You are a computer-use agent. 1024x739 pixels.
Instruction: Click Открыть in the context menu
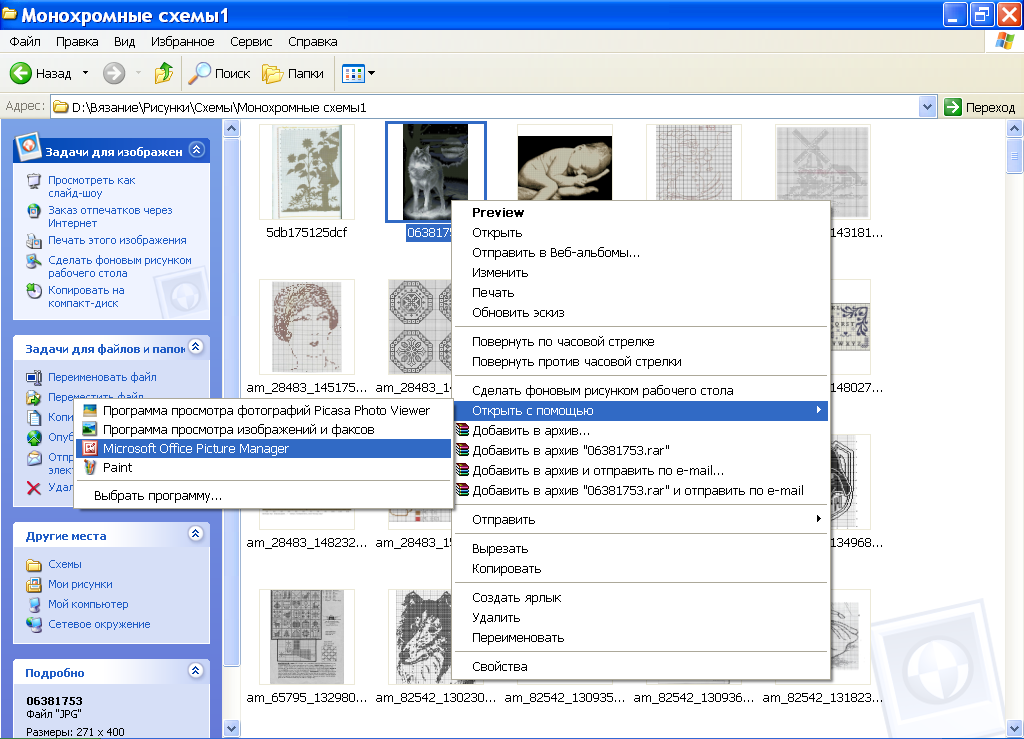click(x=641, y=233)
